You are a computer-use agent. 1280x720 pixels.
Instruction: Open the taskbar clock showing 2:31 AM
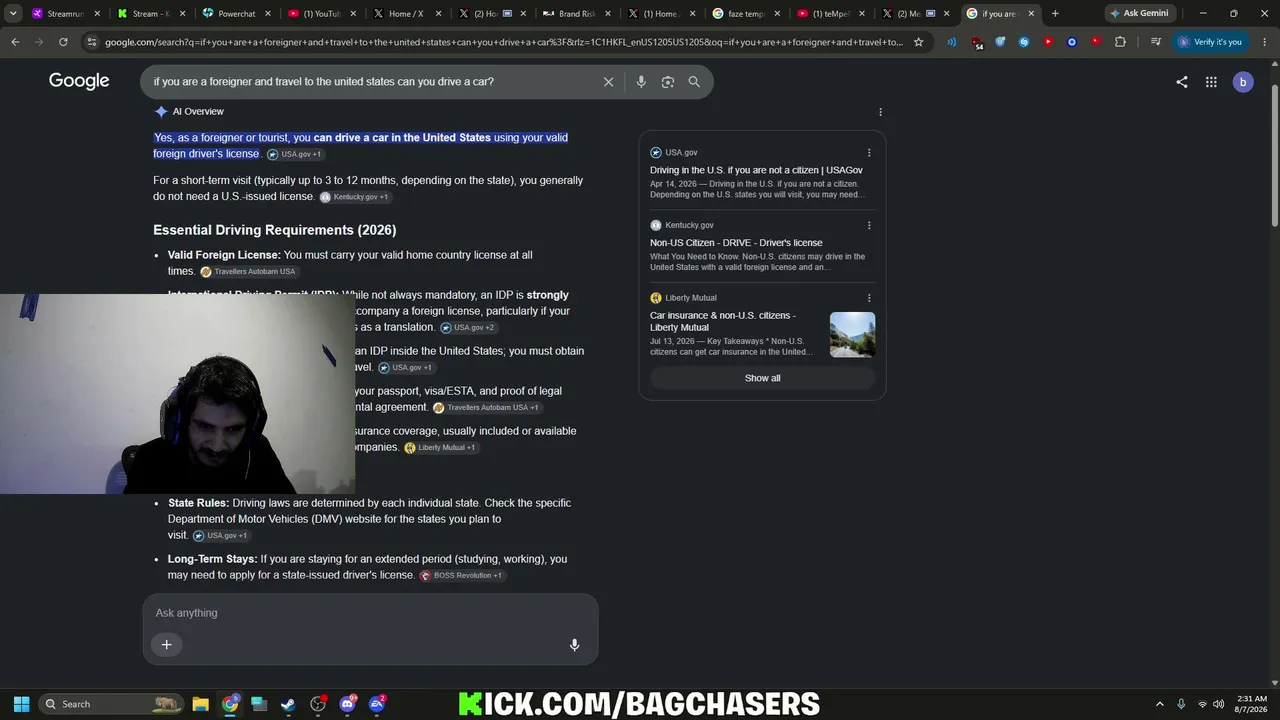pyautogui.click(x=1252, y=704)
